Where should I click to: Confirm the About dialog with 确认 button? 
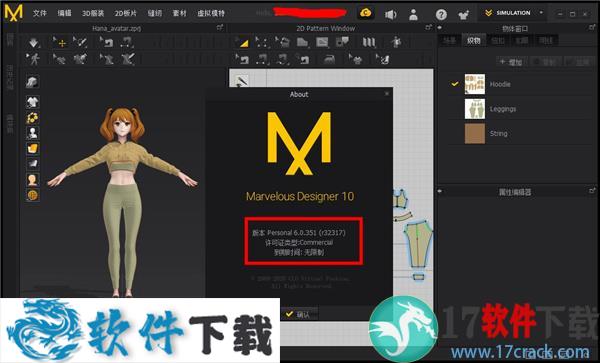298,314
